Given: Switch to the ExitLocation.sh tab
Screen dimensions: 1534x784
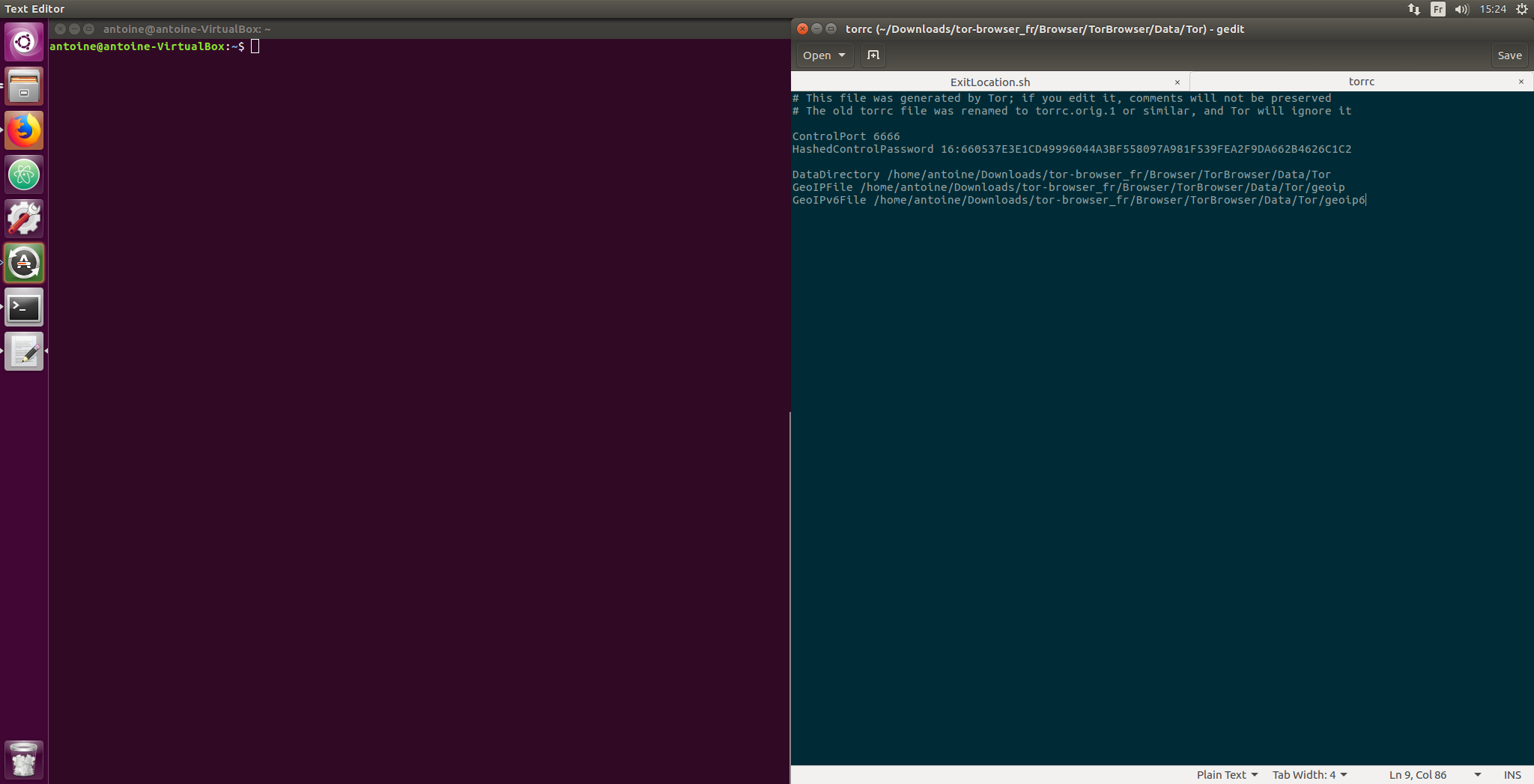Looking at the screenshot, I should tap(989, 82).
